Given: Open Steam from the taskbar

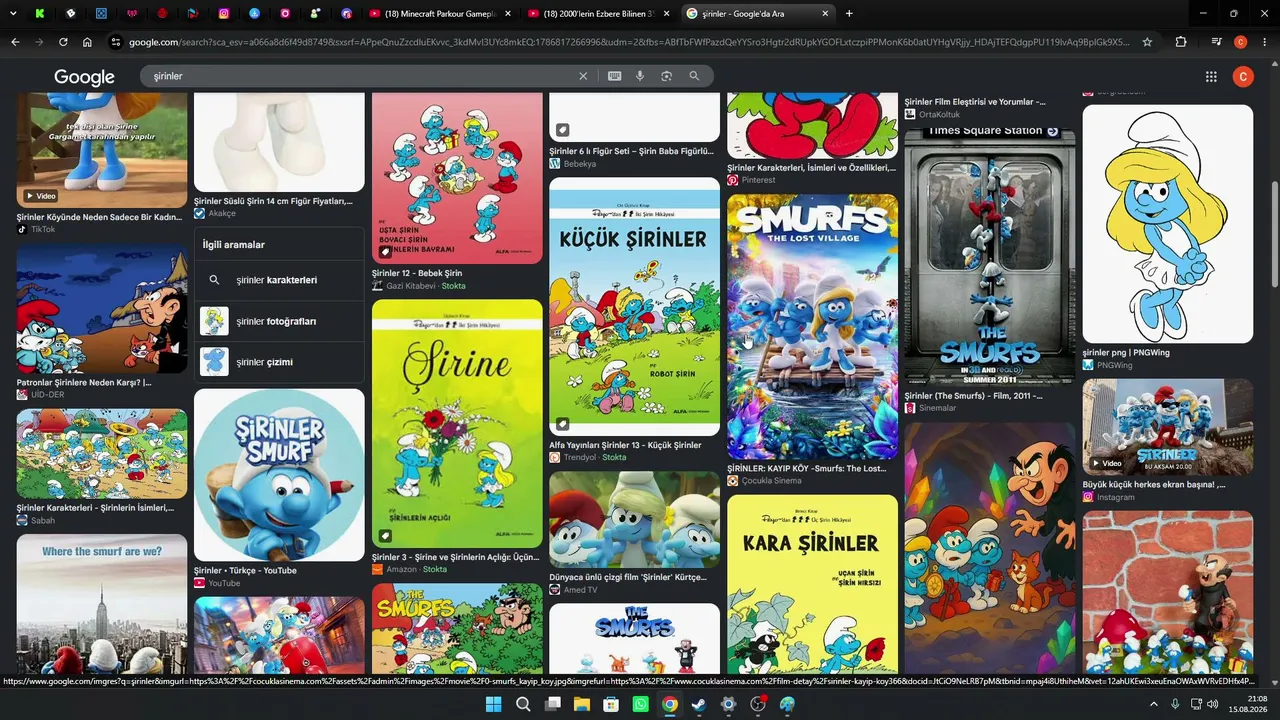Looking at the screenshot, I should point(699,704).
